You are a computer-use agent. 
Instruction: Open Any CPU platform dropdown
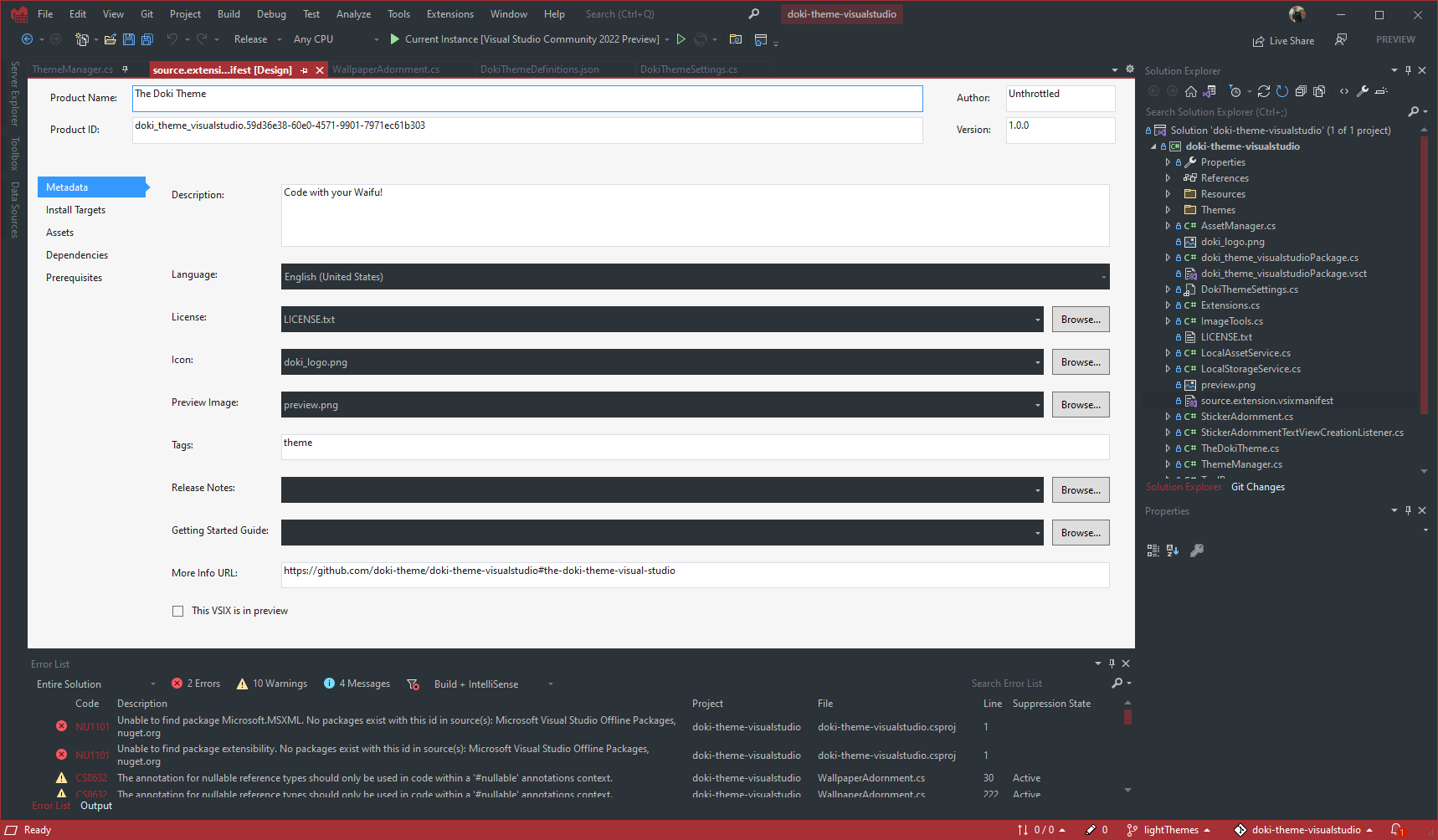[x=336, y=39]
